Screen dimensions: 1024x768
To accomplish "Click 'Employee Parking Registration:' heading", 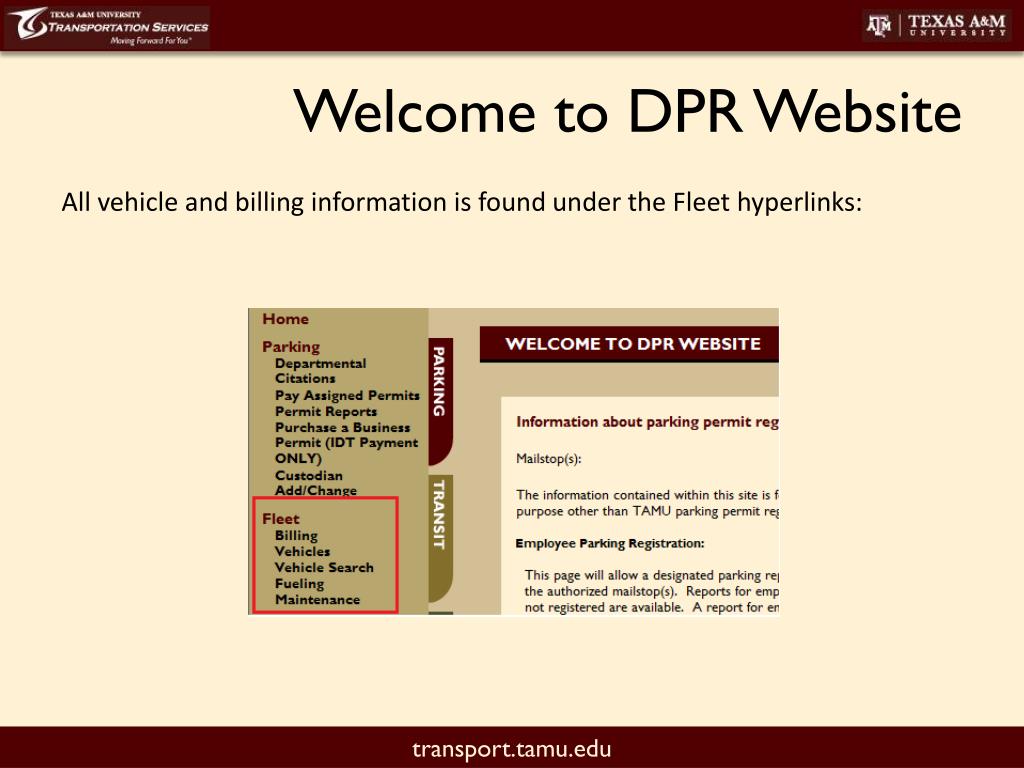I will 610,543.
